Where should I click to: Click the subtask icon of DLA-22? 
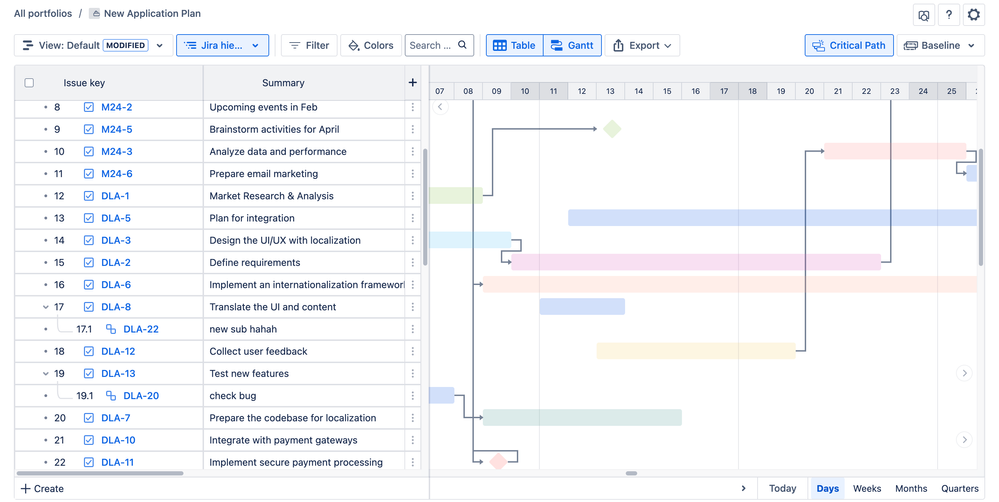pos(111,329)
